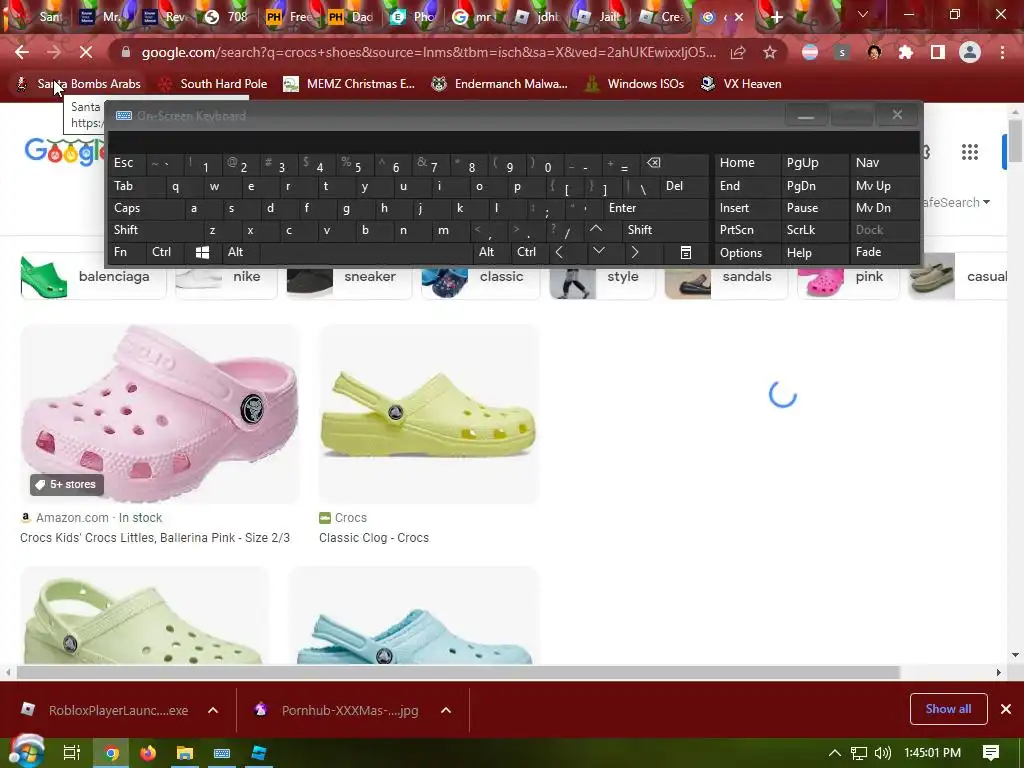The width and height of the screenshot is (1024, 768).
Task: Click the volume icon in system tray
Action: click(882, 753)
